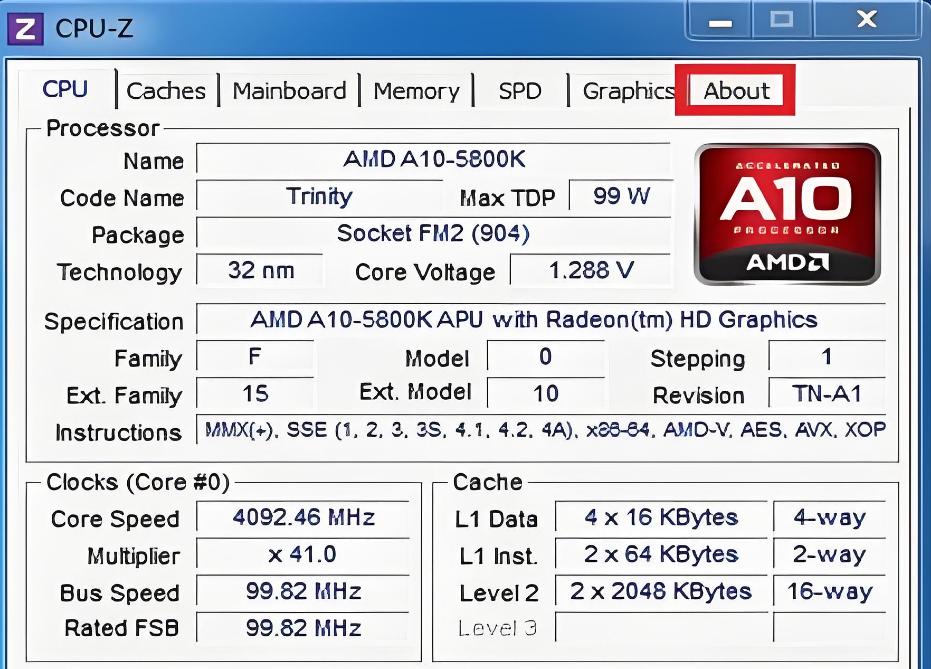Click the Instructions list field
Image resolution: width=931 pixels, height=669 pixels.
pos(541,429)
